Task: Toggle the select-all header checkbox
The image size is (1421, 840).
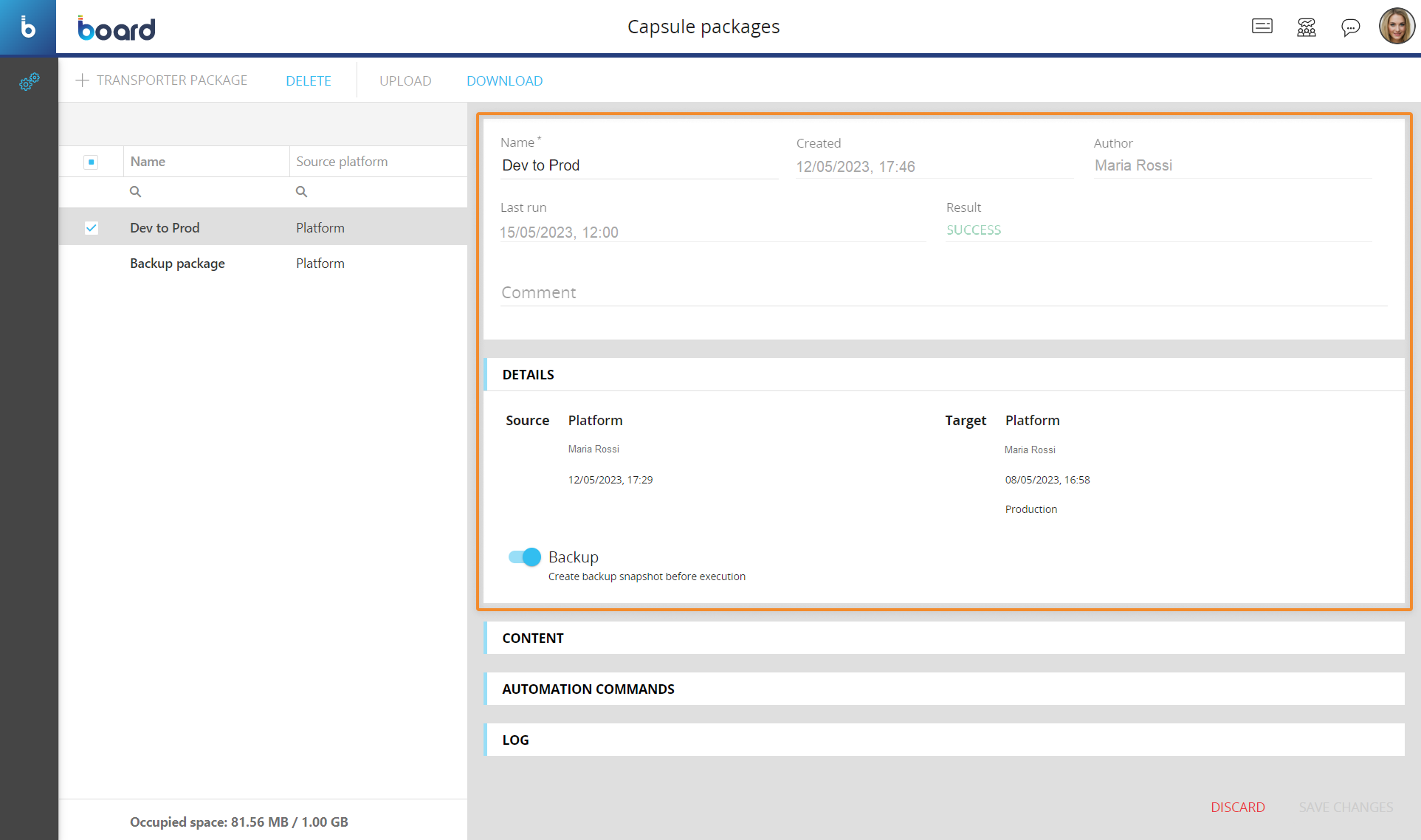Action: point(91,162)
